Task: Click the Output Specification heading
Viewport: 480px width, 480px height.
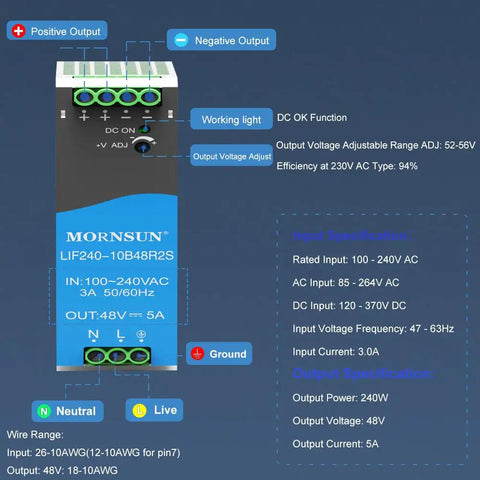Action: pyautogui.click(x=364, y=373)
